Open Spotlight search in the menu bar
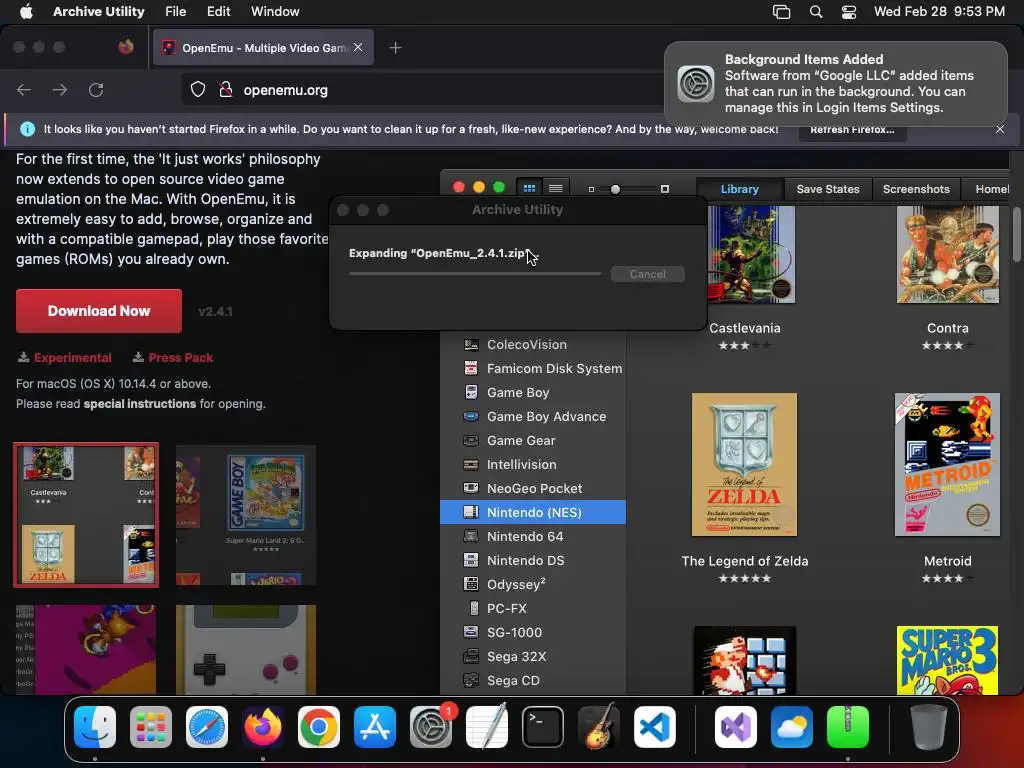Image resolution: width=1024 pixels, height=768 pixels. tap(816, 12)
